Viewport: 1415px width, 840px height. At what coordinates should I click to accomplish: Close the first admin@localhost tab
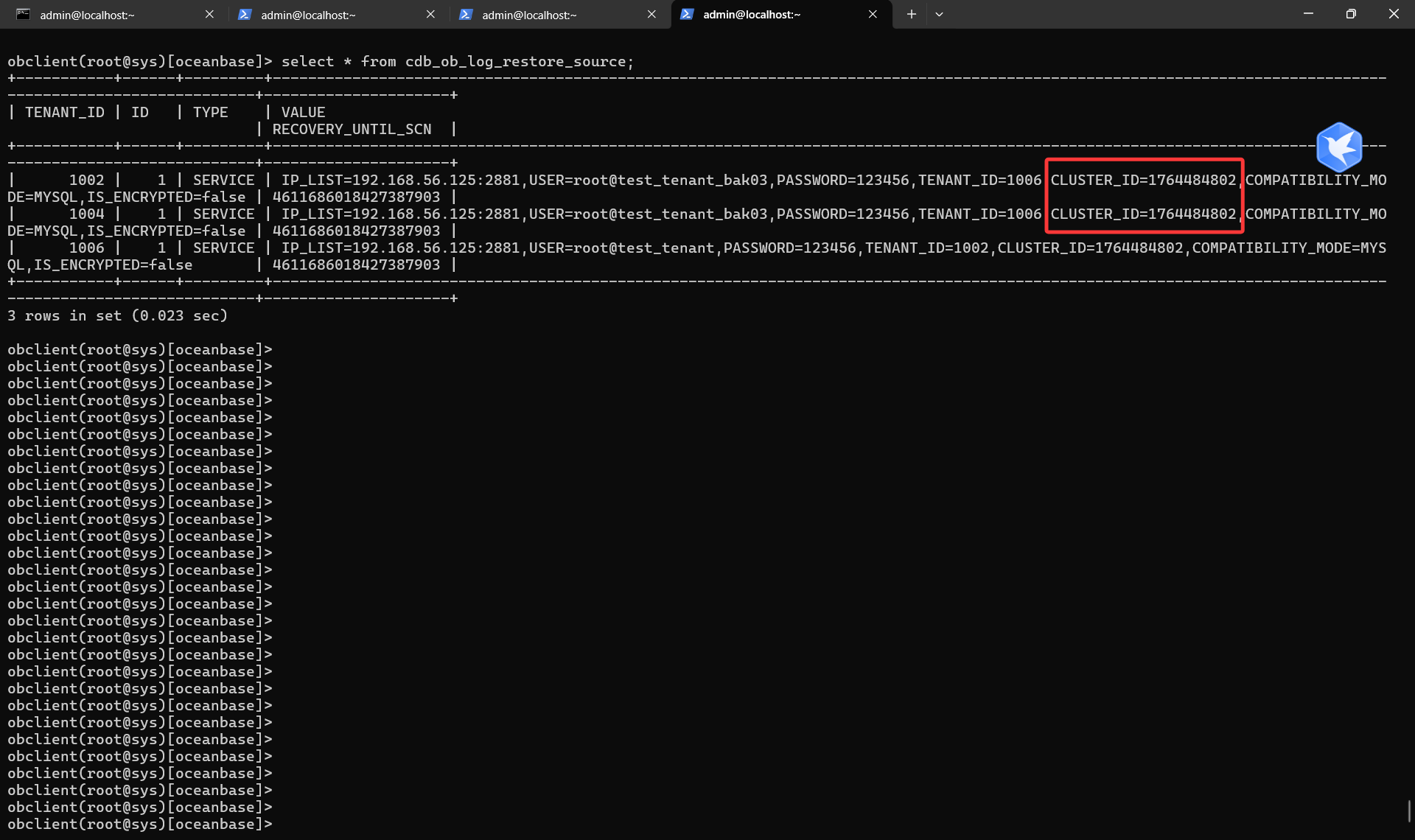click(x=209, y=14)
